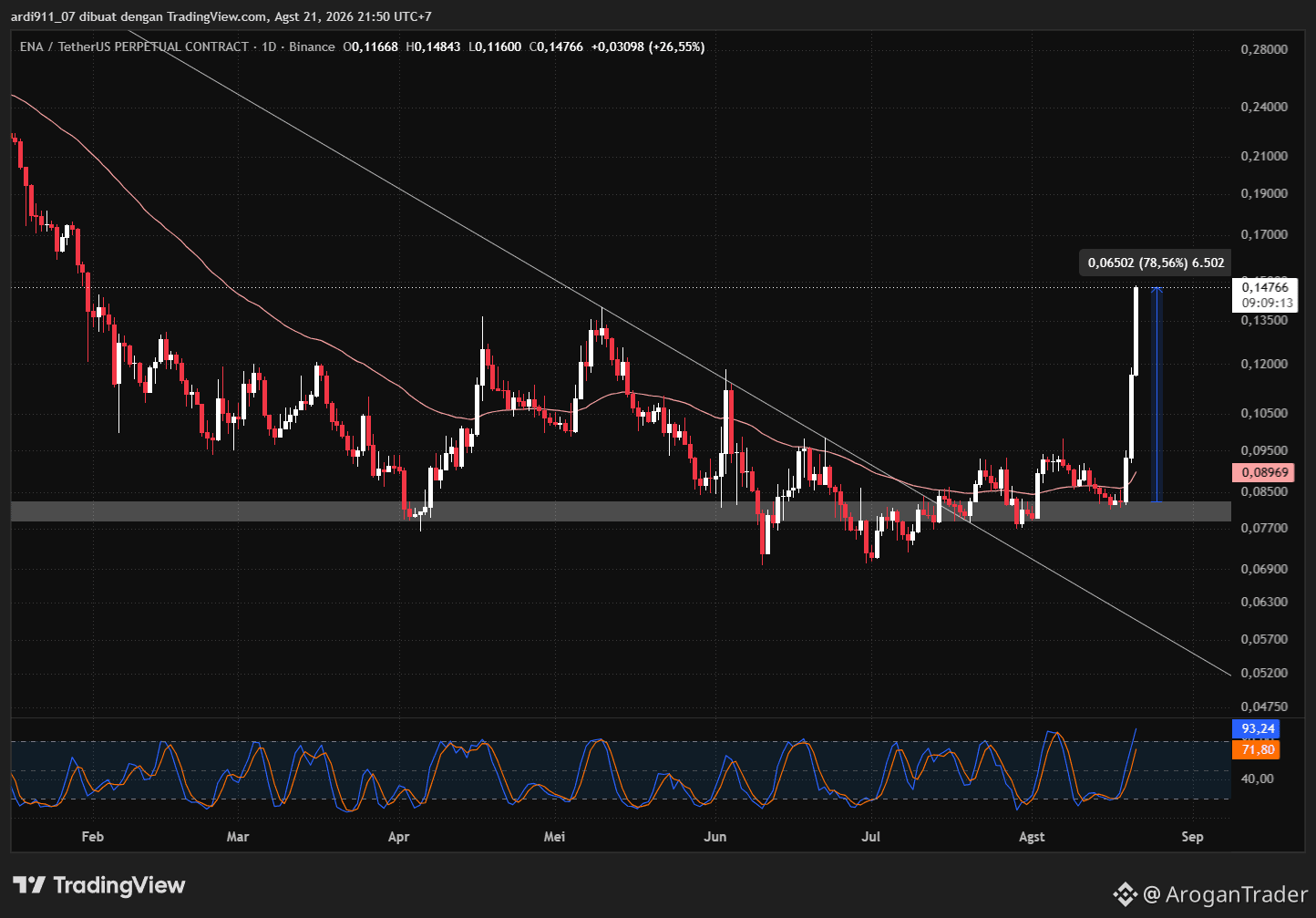Click the 0,06900 price axis label

click(x=1264, y=569)
